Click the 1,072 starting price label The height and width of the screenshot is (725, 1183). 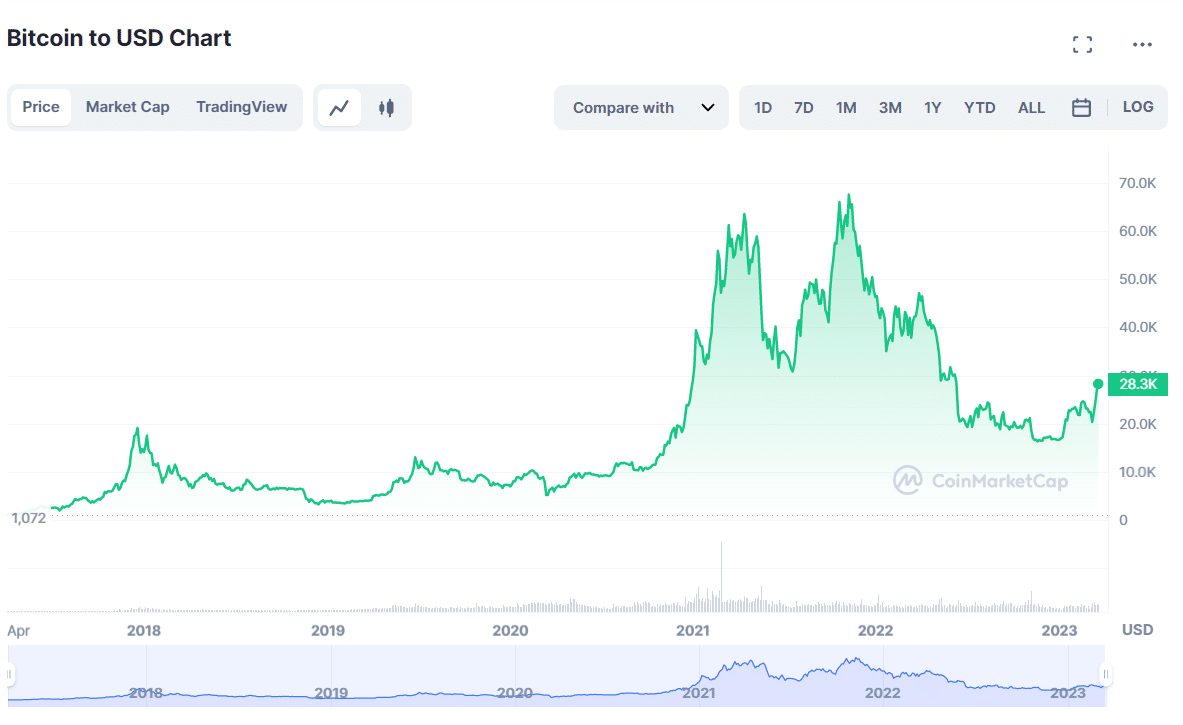point(29,518)
